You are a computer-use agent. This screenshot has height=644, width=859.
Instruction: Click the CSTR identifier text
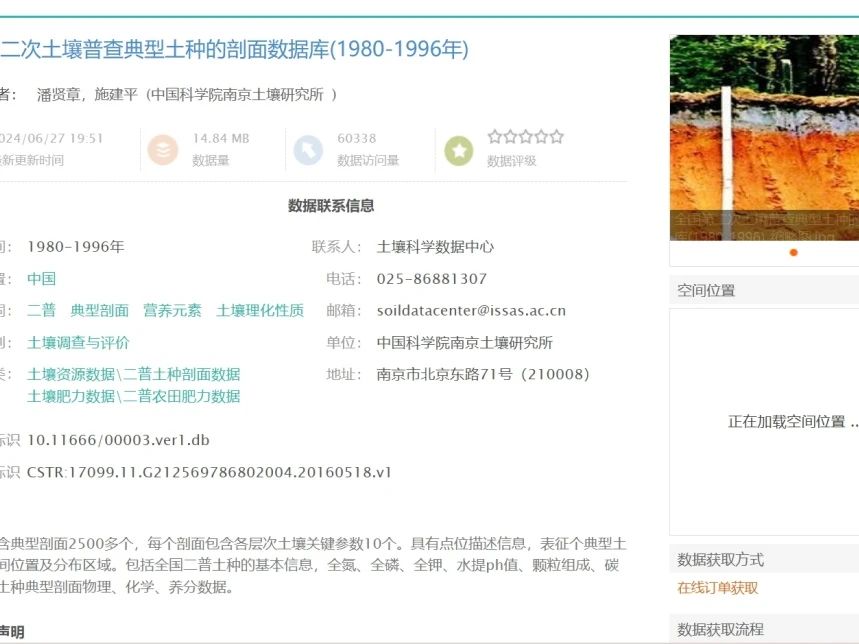tap(209, 472)
